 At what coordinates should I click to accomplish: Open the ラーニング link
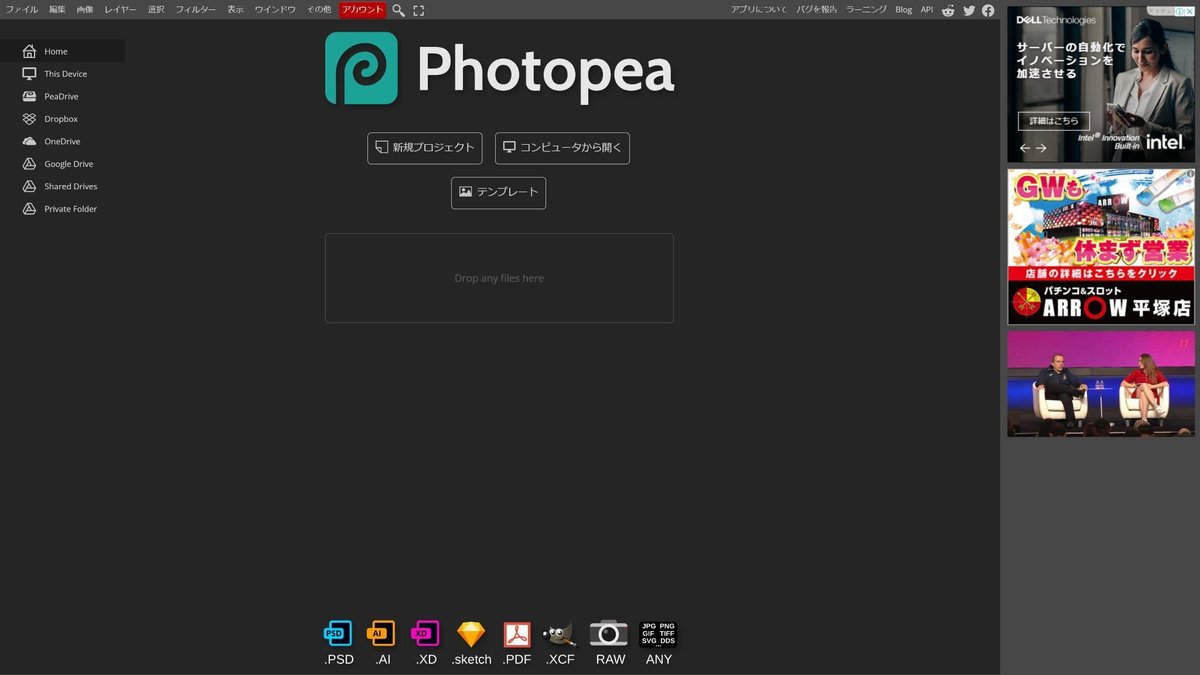coord(866,9)
